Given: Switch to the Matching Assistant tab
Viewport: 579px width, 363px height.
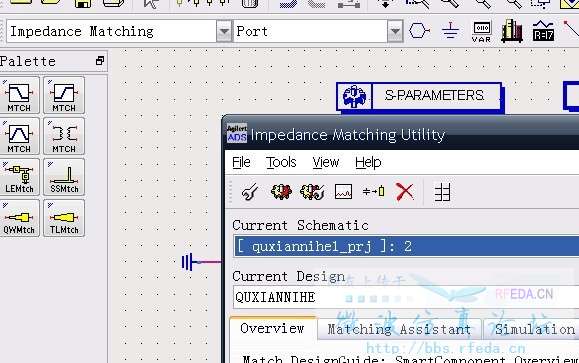Looking at the screenshot, I should coord(399,329).
